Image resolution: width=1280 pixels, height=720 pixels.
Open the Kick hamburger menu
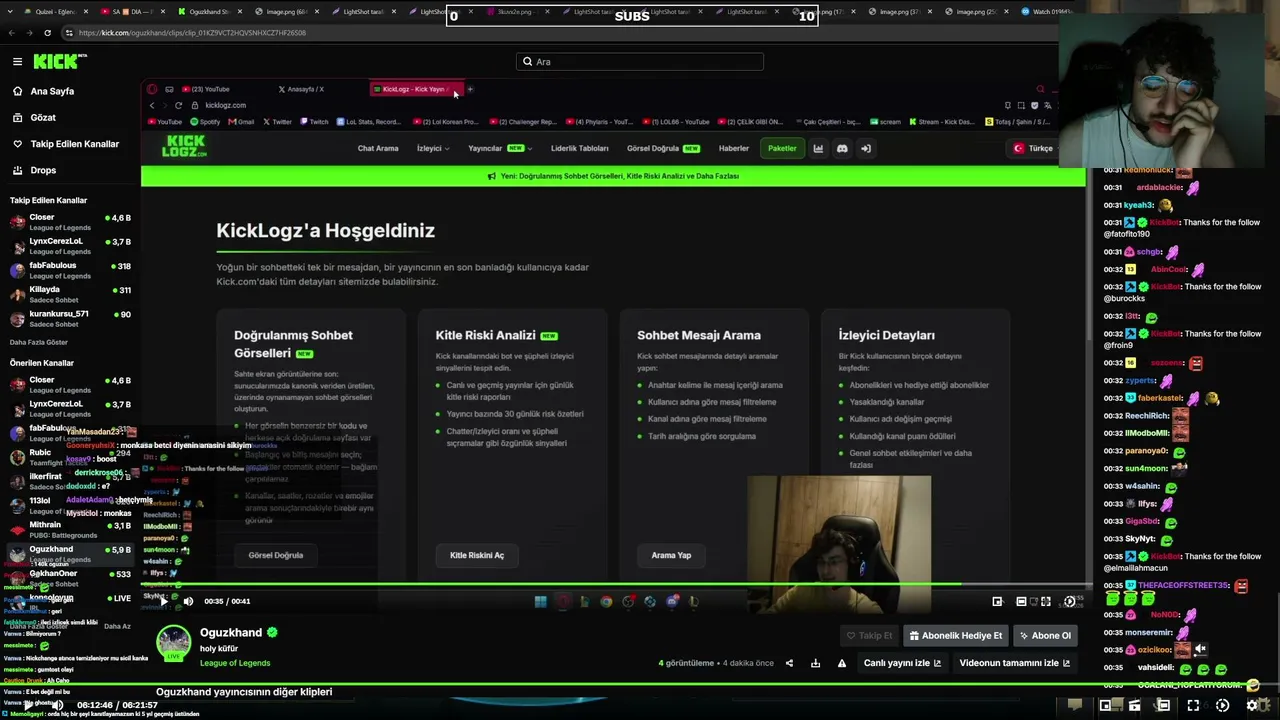pos(17,62)
